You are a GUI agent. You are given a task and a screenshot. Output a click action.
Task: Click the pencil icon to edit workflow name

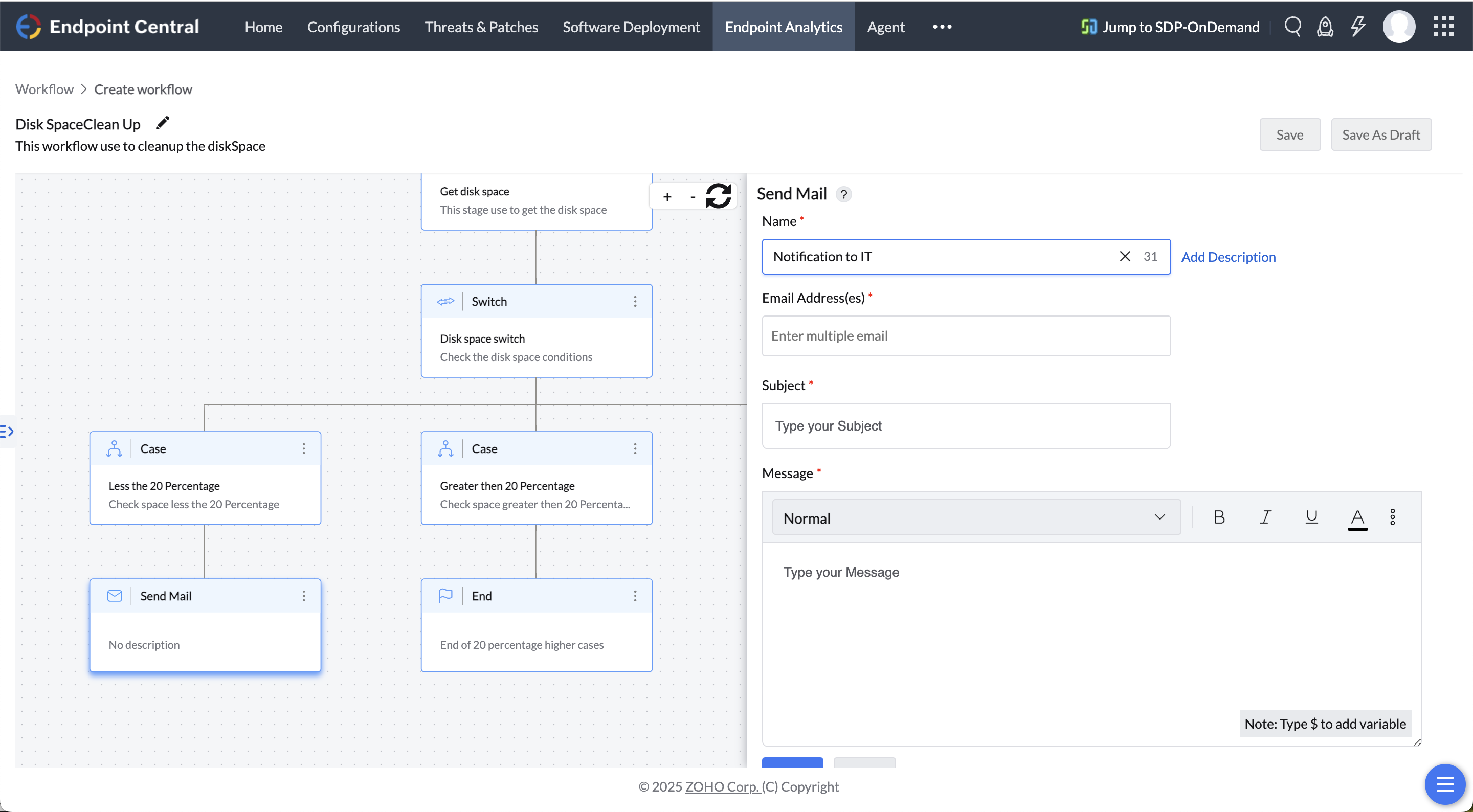pyautogui.click(x=163, y=123)
